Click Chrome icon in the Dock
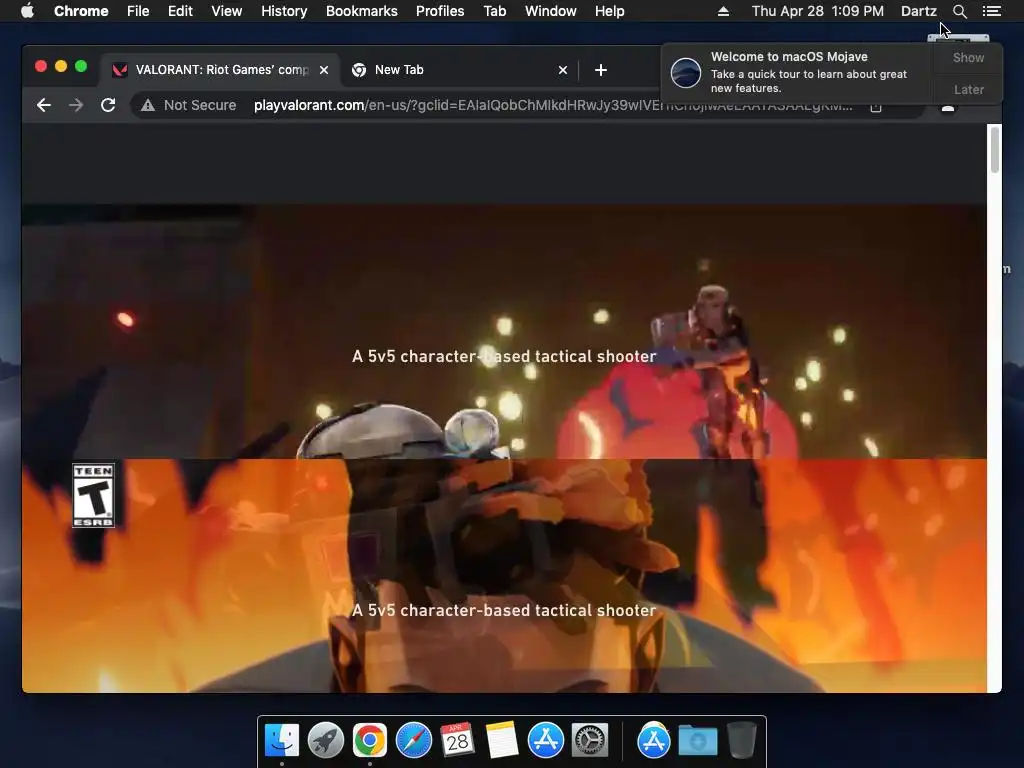Screen dimensions: 1024x768 370,740
